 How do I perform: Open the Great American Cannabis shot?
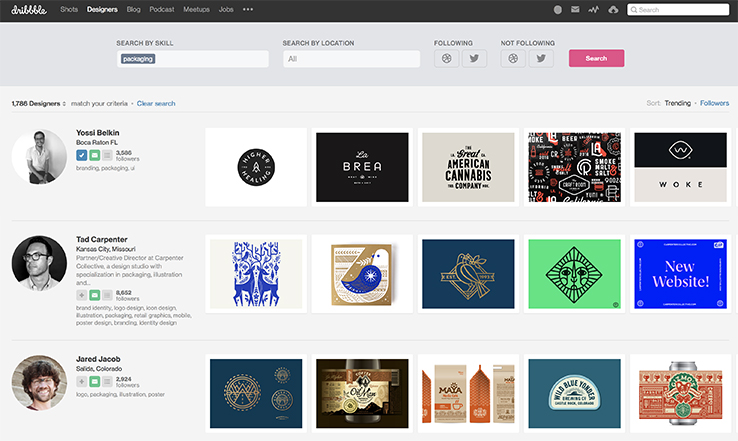pos(468,167)
